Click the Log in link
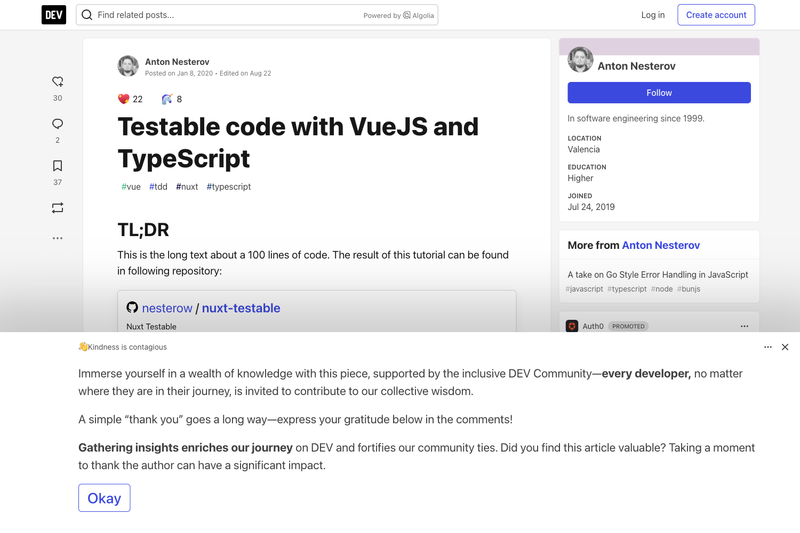This screenshot has height=533, width=800. click(x=653, y=15)
